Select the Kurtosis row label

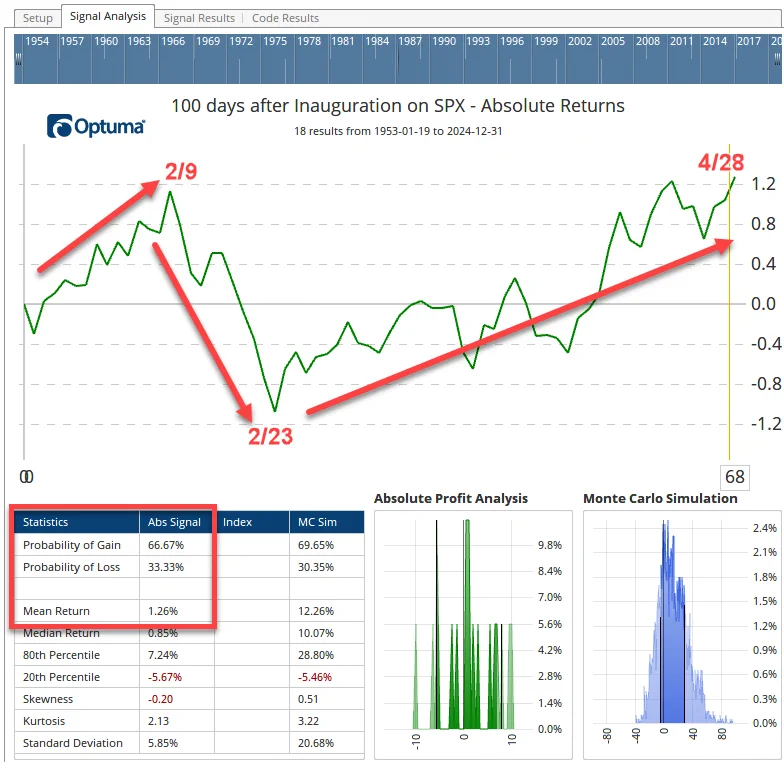(x=44, y=721)
